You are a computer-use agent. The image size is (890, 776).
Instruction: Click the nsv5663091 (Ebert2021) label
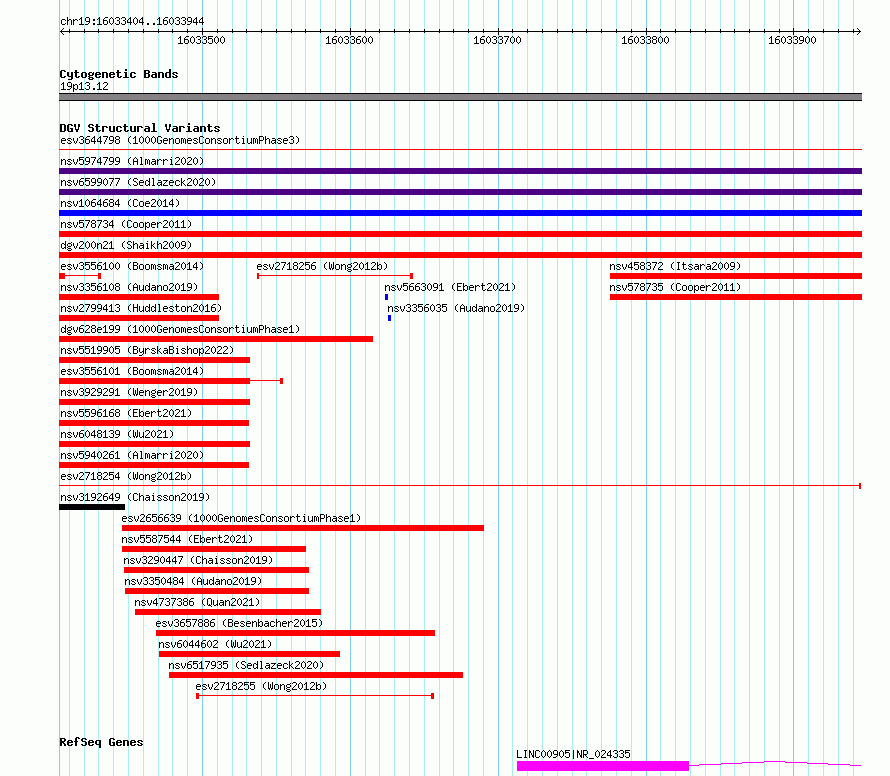(x=450, y=287)
